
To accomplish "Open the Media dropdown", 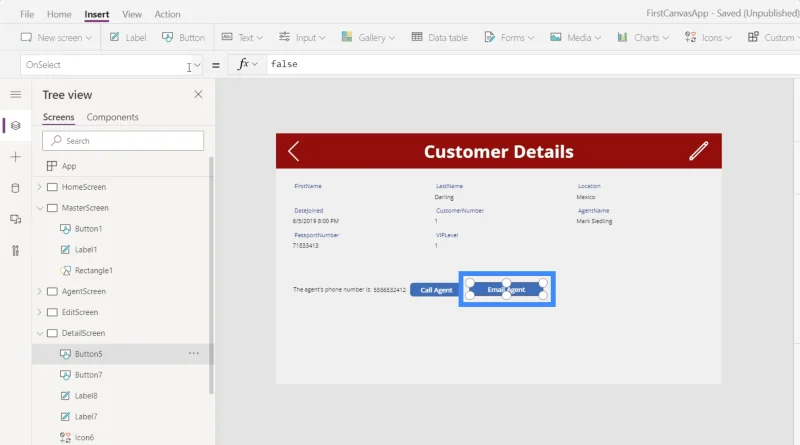I will pos(576,37).
